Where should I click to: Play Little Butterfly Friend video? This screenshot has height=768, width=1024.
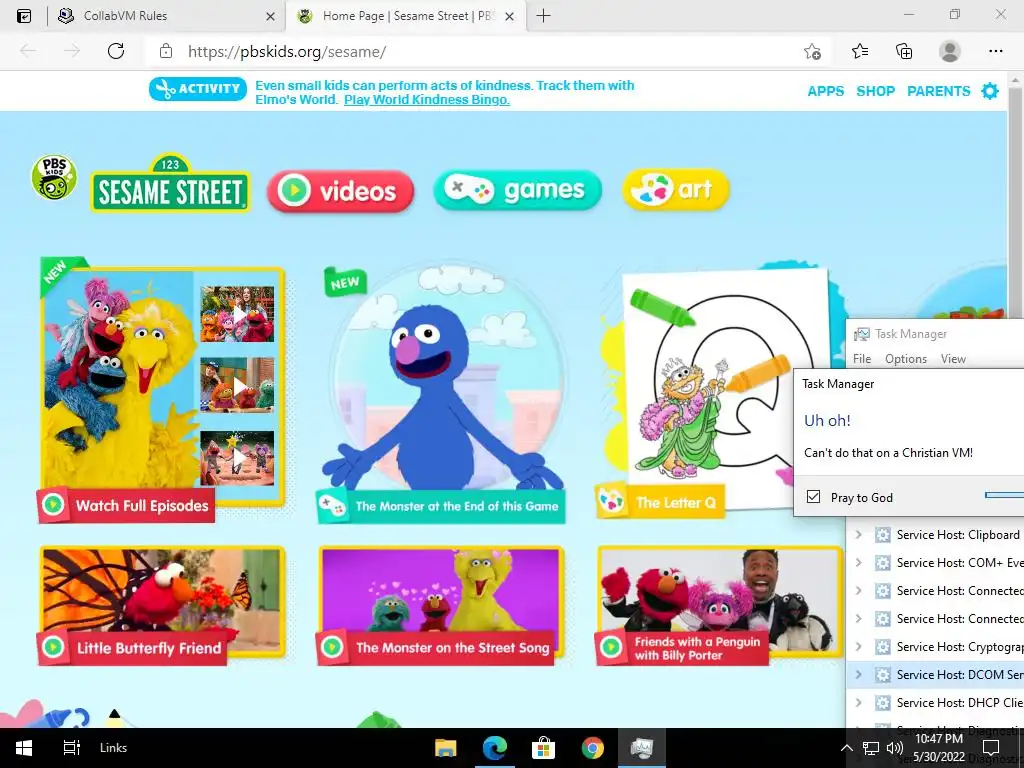(x=161, y=606)
